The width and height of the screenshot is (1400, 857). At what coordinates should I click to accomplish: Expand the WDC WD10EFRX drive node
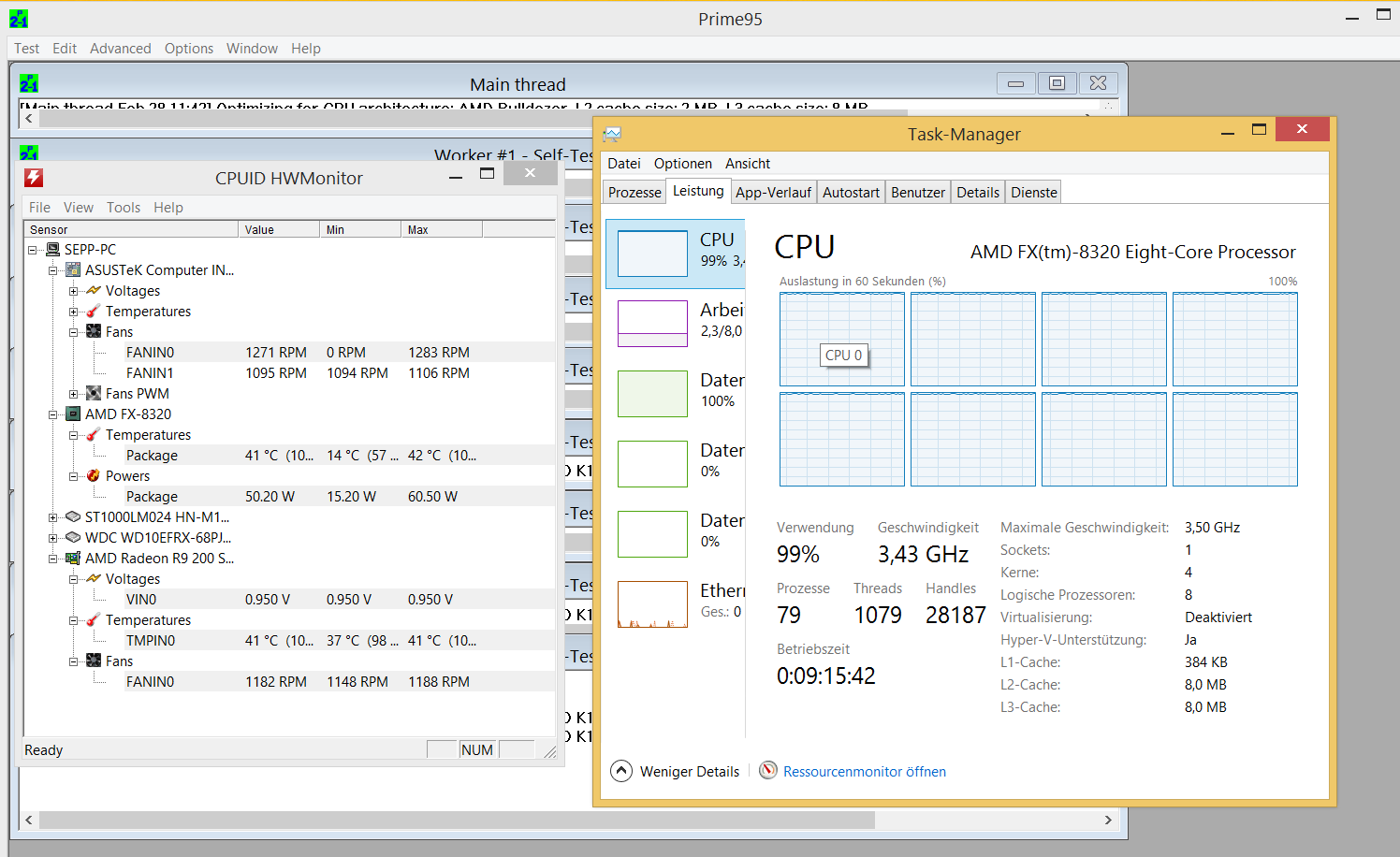(53, 538)
